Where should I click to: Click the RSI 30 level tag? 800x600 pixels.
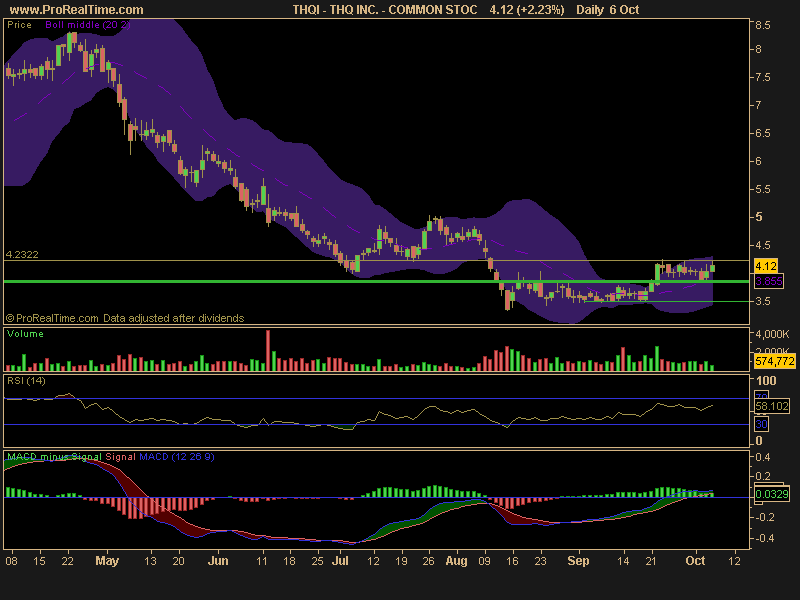point(761,424)
